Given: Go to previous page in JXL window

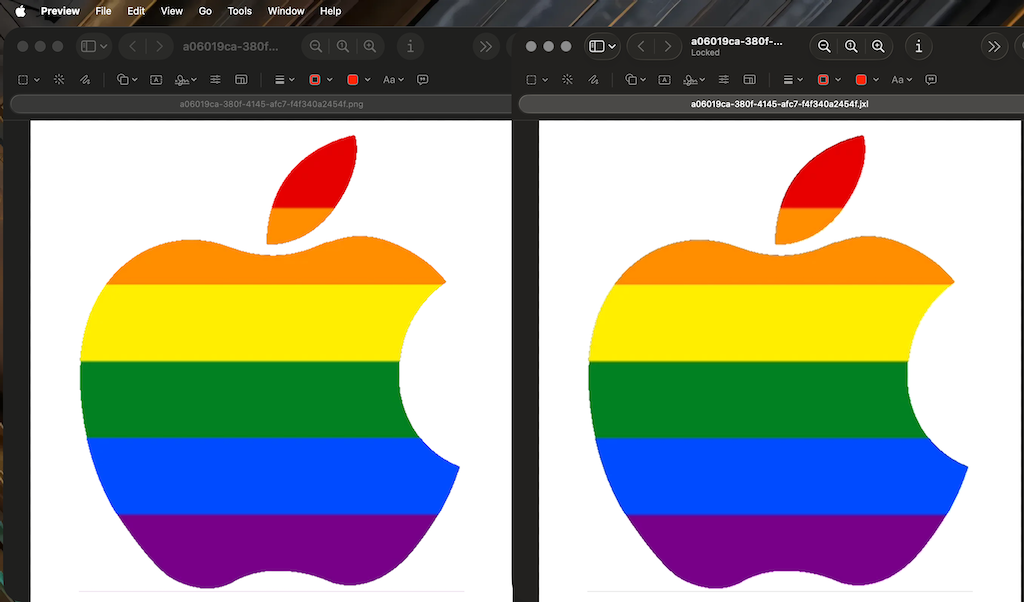Looking at the screenshot, I should pyautogui.click(x=641, y=46).
